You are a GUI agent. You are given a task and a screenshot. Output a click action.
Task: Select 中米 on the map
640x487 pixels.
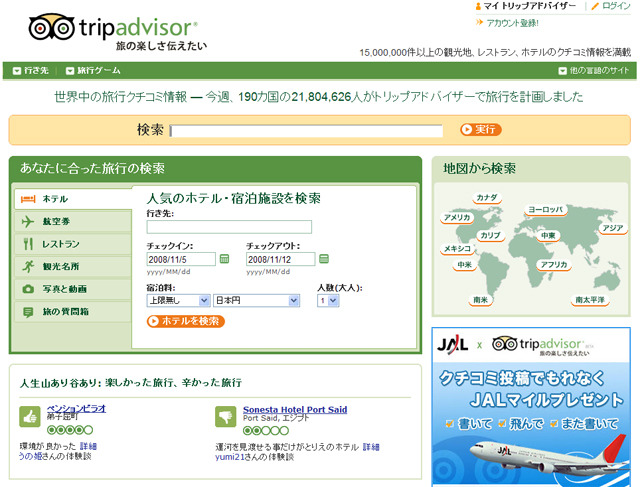pos(464,265)
